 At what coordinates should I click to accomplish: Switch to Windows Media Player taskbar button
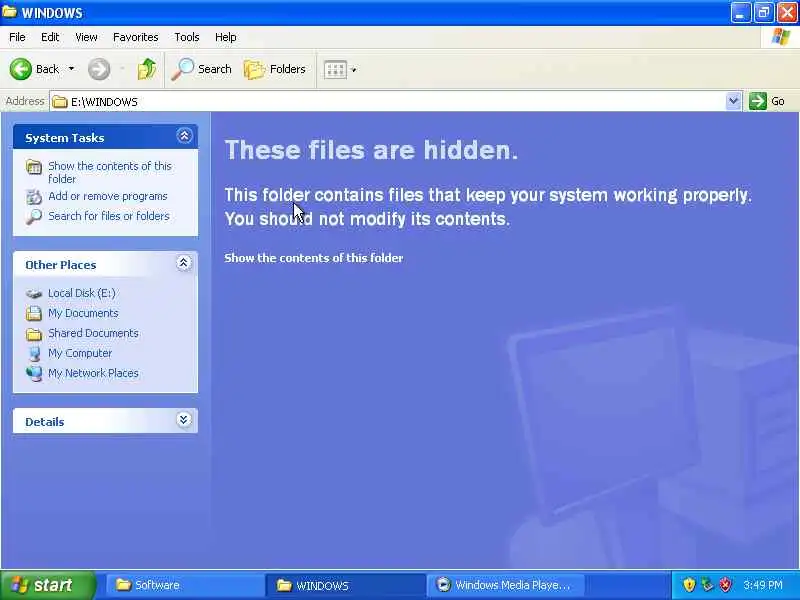[506, 585]
